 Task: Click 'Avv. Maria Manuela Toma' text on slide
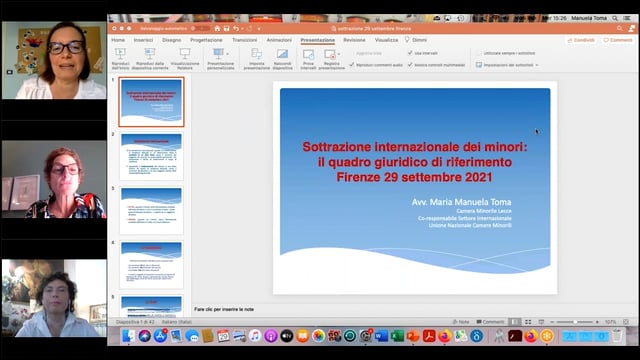point(461,202)
